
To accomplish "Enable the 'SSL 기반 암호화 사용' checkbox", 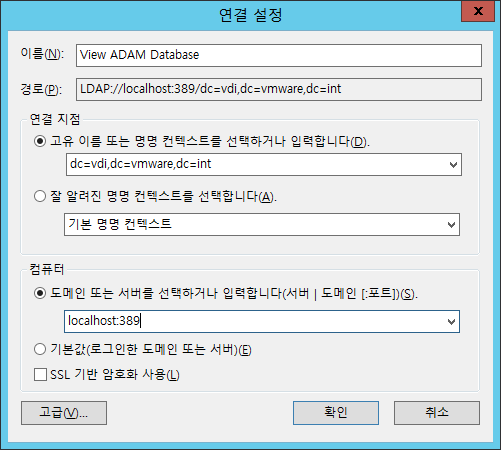I will [40, 374].
